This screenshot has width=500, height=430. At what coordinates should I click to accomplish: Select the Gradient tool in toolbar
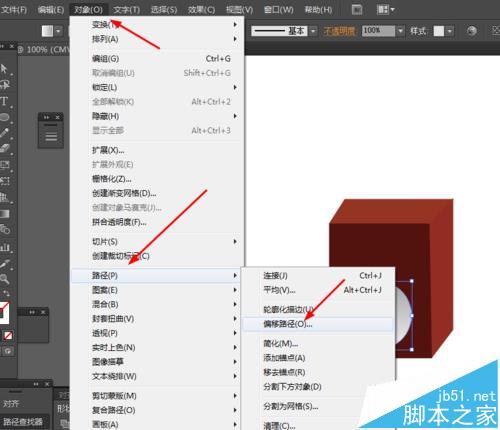point(4,214)
